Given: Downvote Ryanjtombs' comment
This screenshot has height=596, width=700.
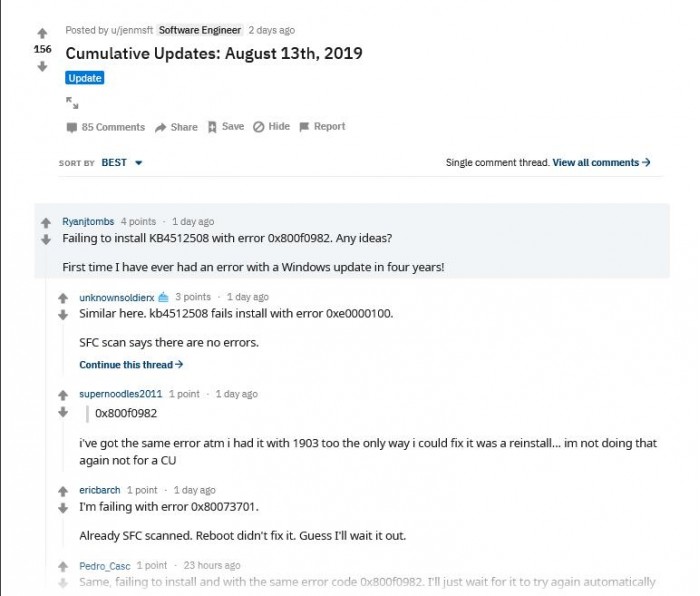Looking at the screenshot, I should coord(45,240).
